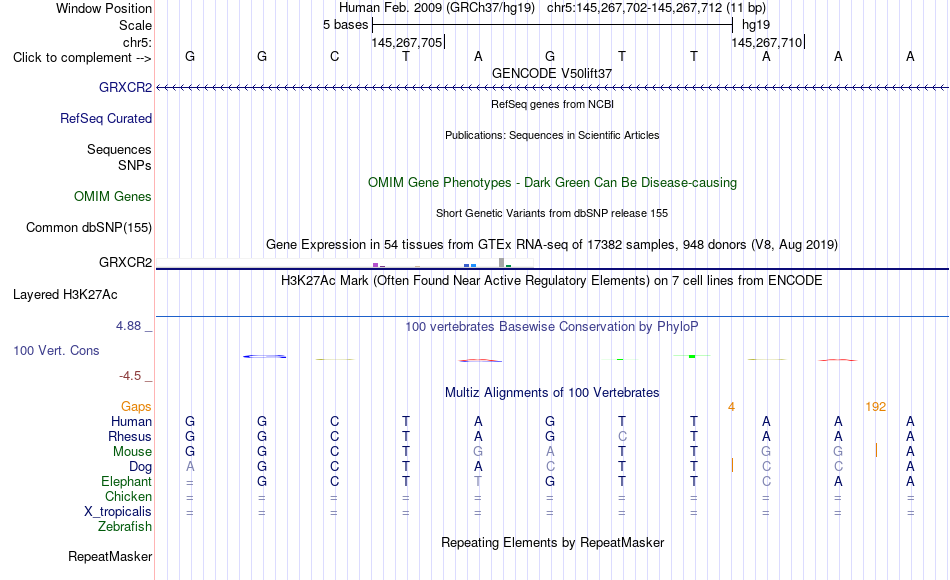Screen dimensions: 950x580
Task: Click the Elephant species label
Action: pos(127,481)
